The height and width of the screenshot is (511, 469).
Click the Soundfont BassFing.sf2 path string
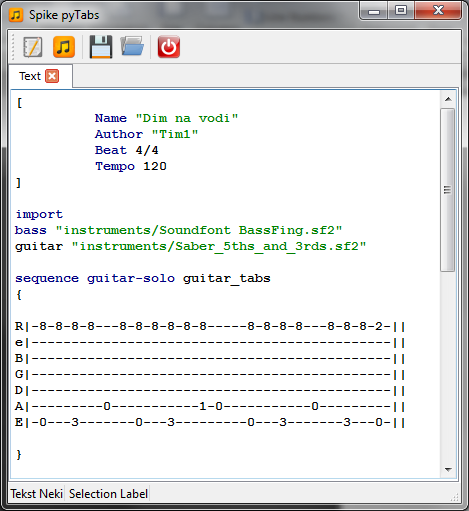coord(199,230)
